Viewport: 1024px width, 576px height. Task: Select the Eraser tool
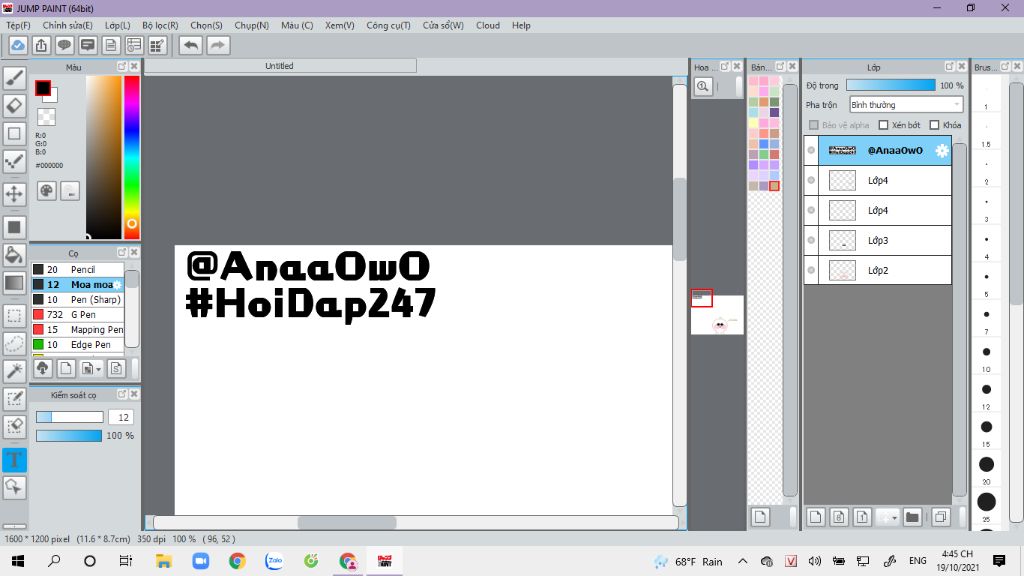(14, 106)
